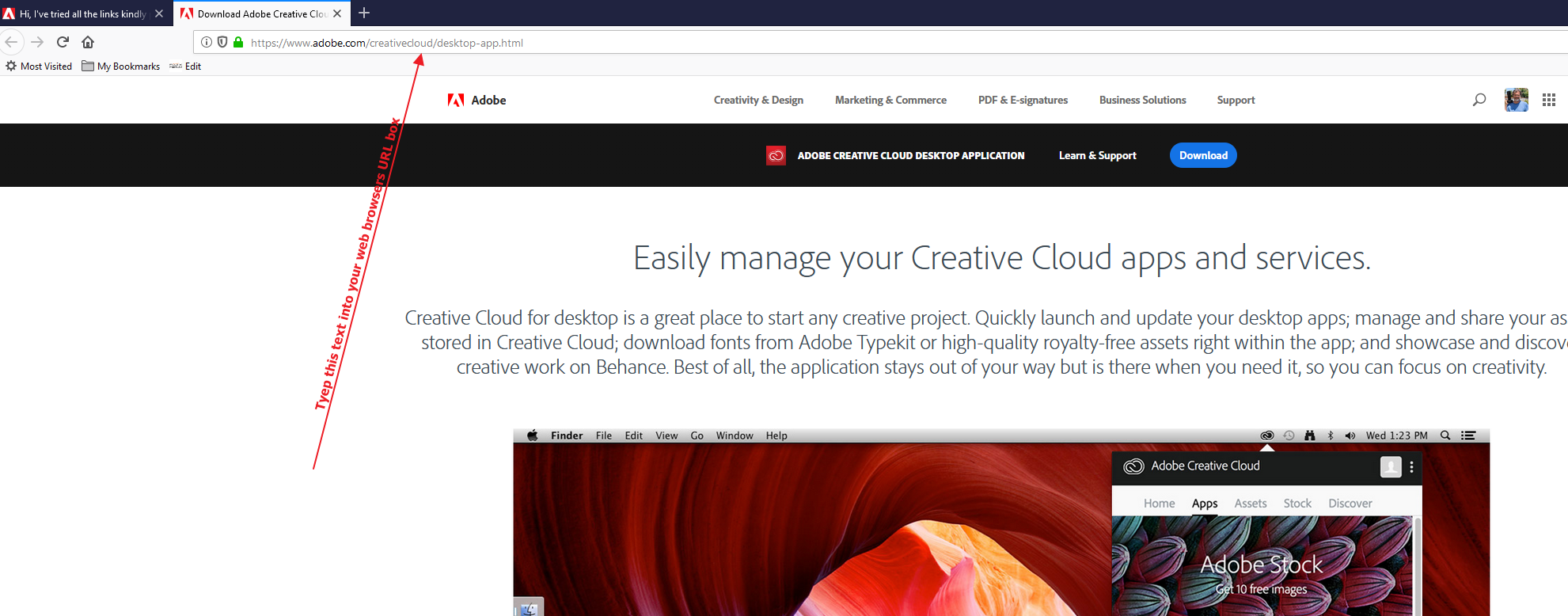Open the Business Solutions menu
The width and height of the screenshot is (1568, 616).
click(1142, 100)
